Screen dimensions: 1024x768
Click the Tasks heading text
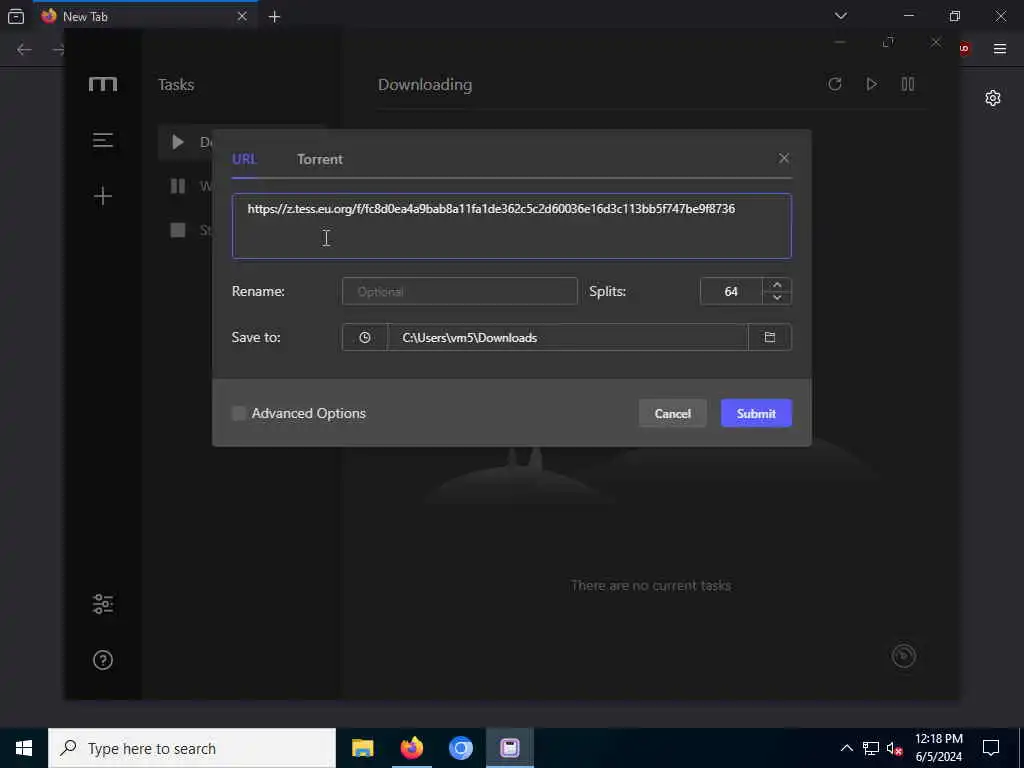coord(176,85)
